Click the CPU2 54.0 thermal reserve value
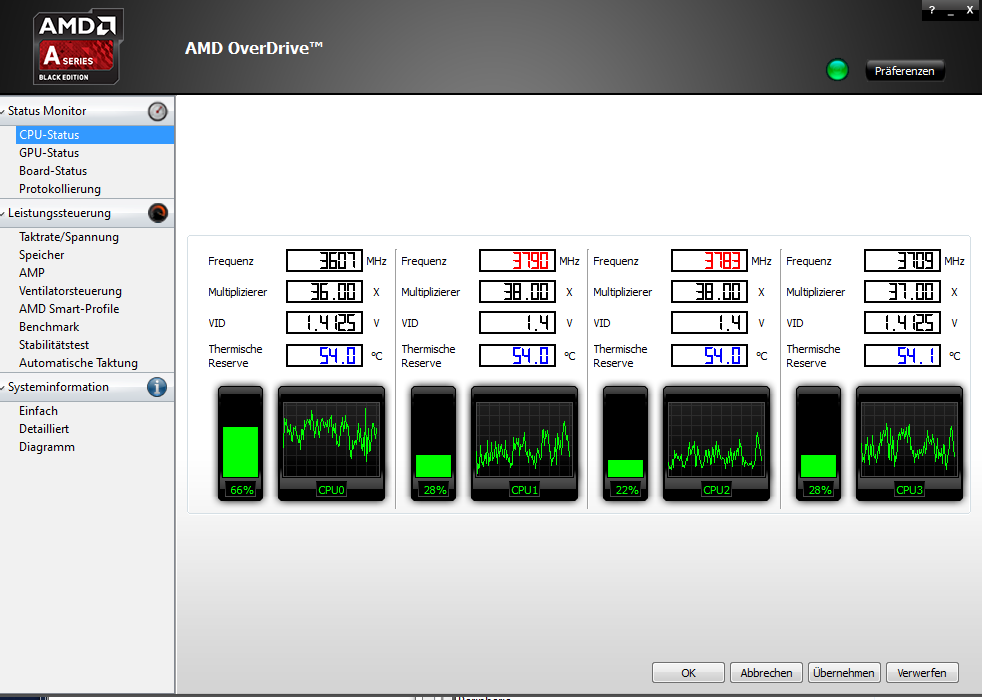982x700 pixels. tap(710, 356)
